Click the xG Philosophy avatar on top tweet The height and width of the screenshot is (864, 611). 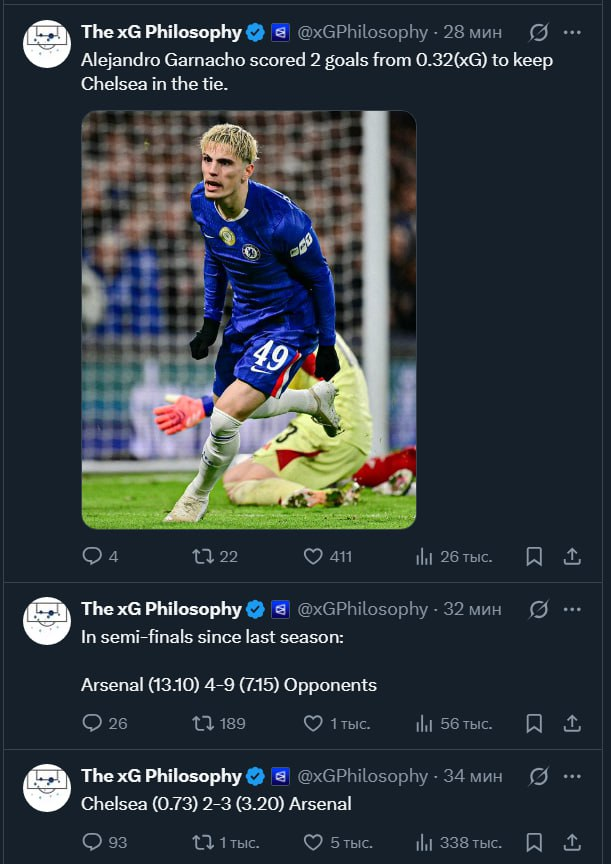[47, 44]
